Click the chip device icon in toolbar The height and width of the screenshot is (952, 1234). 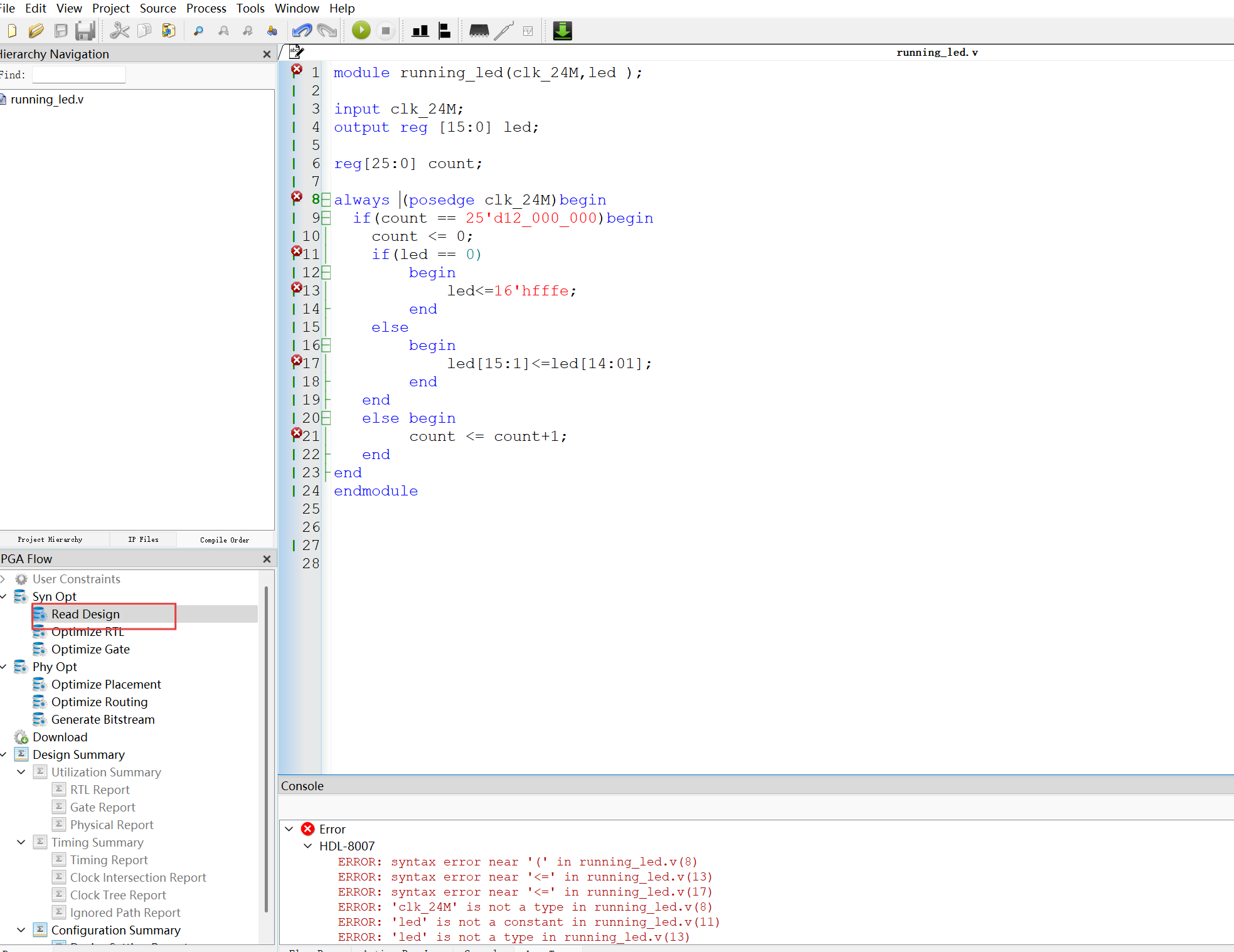479,30
